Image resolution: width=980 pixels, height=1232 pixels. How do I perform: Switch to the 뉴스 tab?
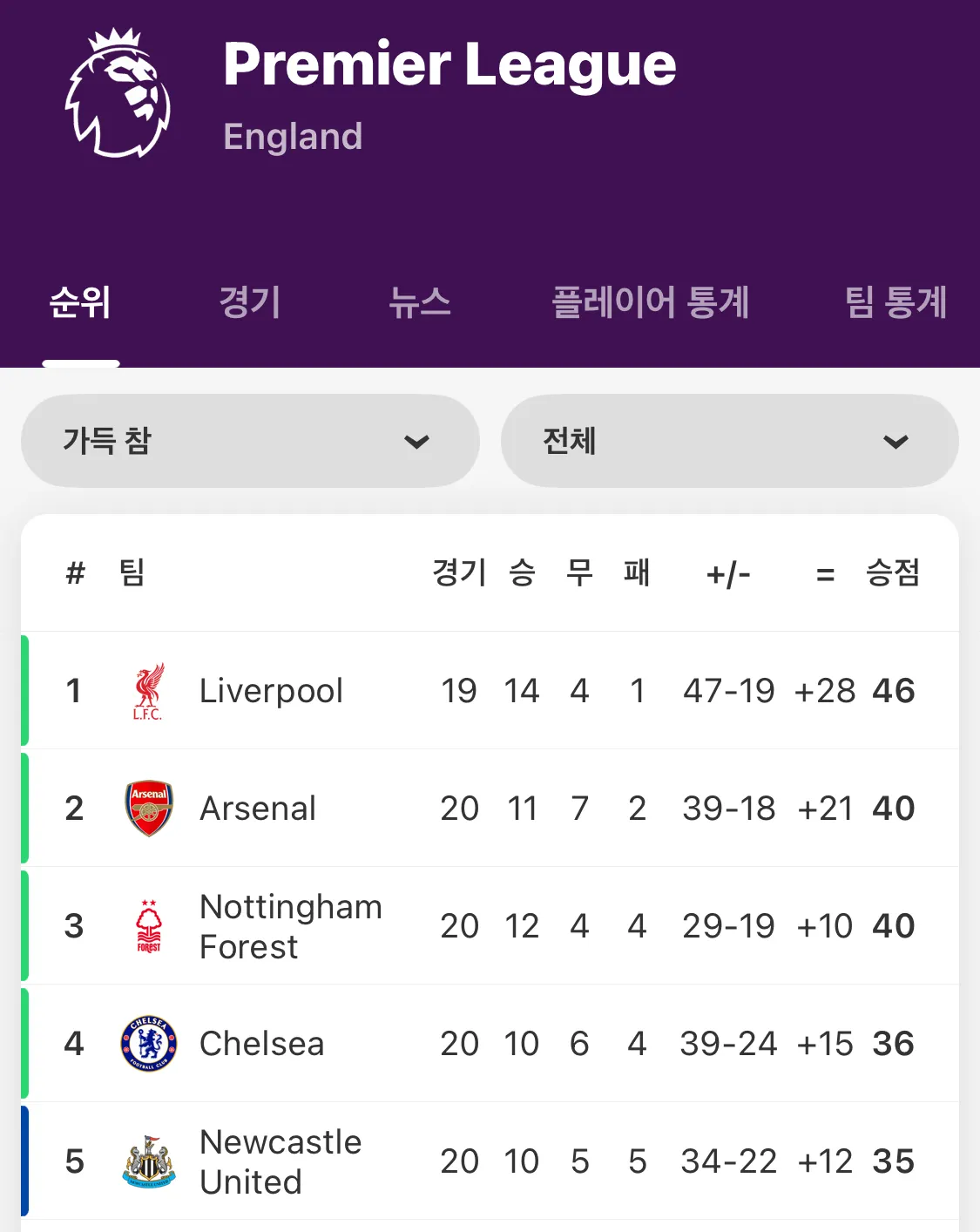pyautogui.click(x=420, y=302)
